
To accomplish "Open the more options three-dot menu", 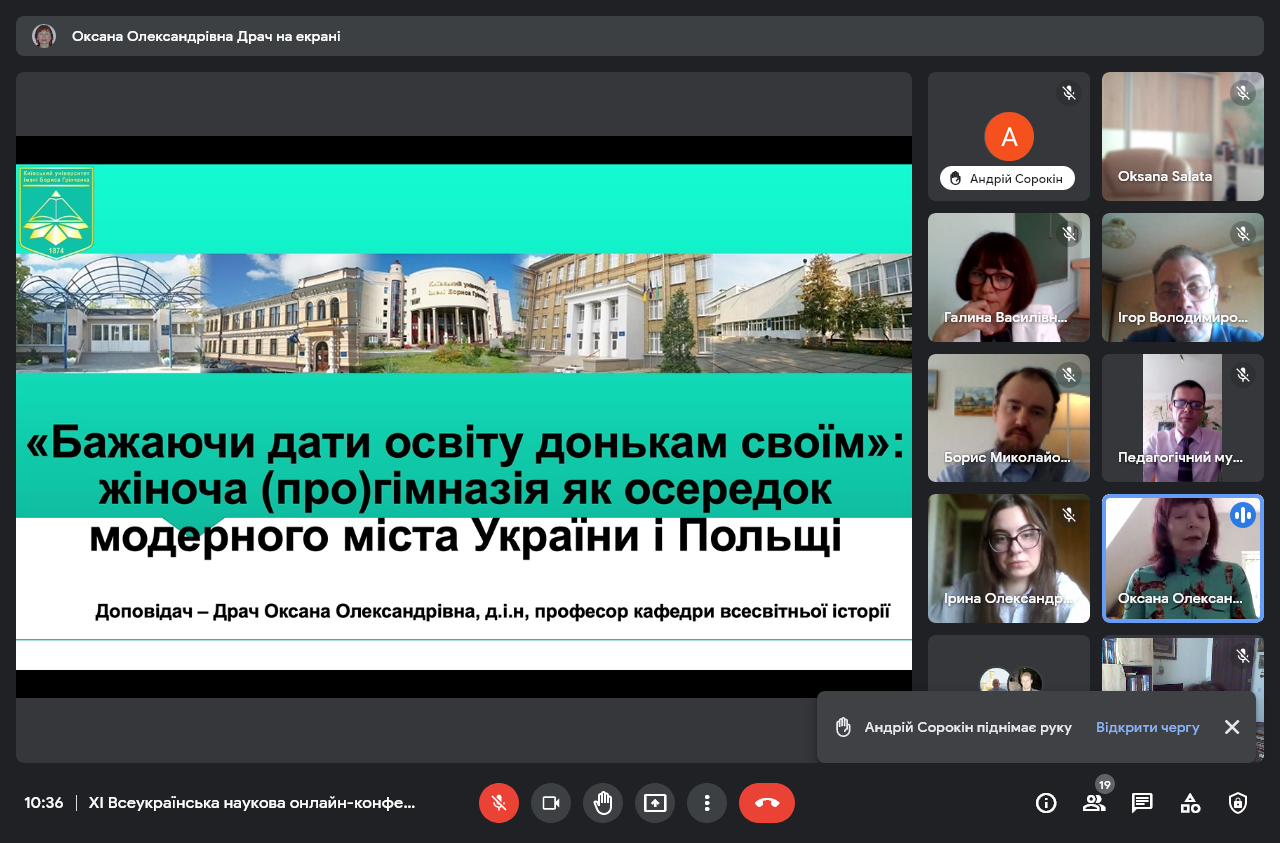I will (x=706, y=803).
